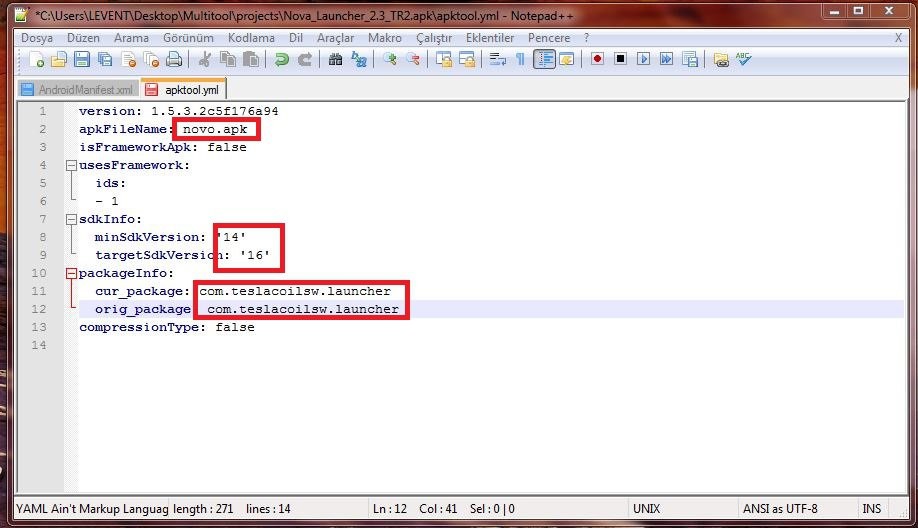
Task: Run macro multiple times icon
Action: (666, 59)
